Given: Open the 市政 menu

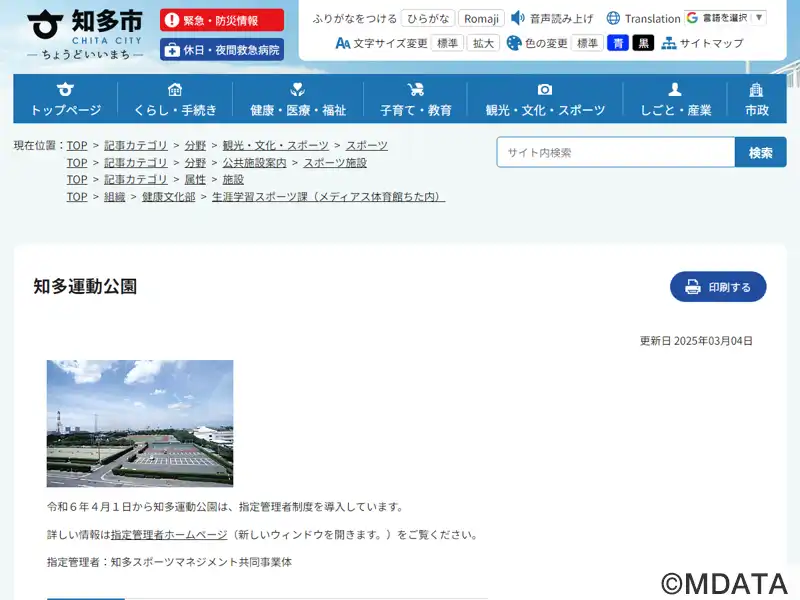Looking at the screenshot, I should pyautogui.click(x=757, y=99).
